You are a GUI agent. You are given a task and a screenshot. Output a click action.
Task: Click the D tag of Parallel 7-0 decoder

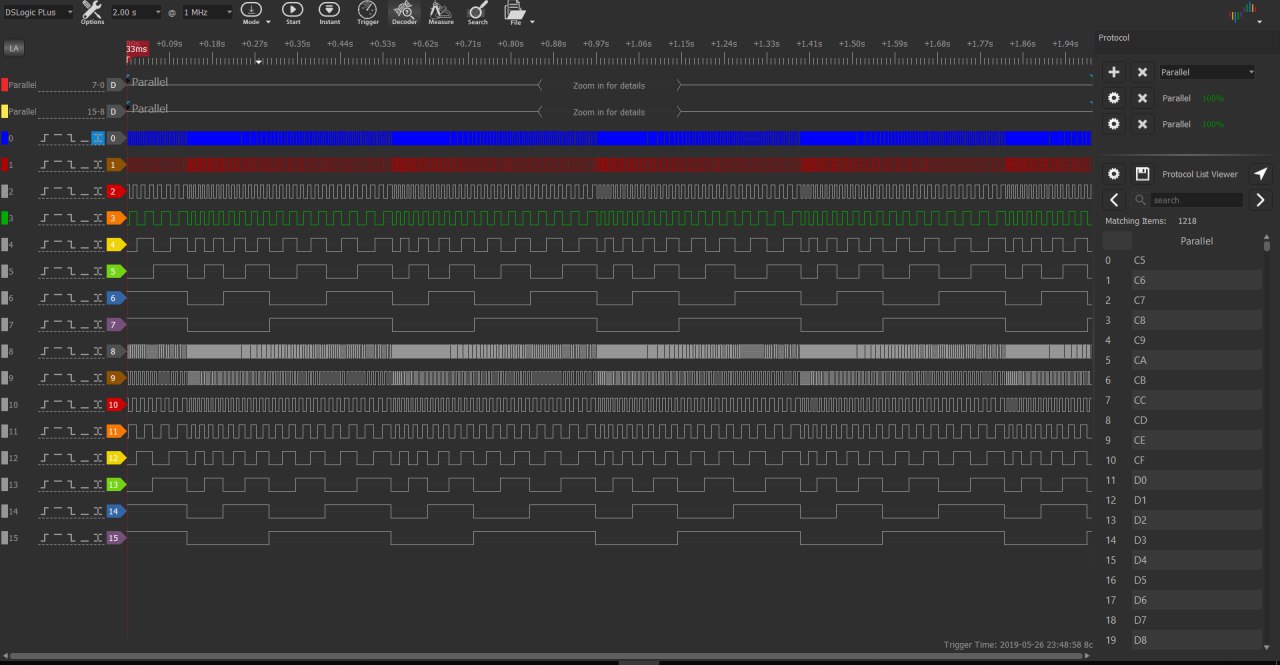click(114, 85)
